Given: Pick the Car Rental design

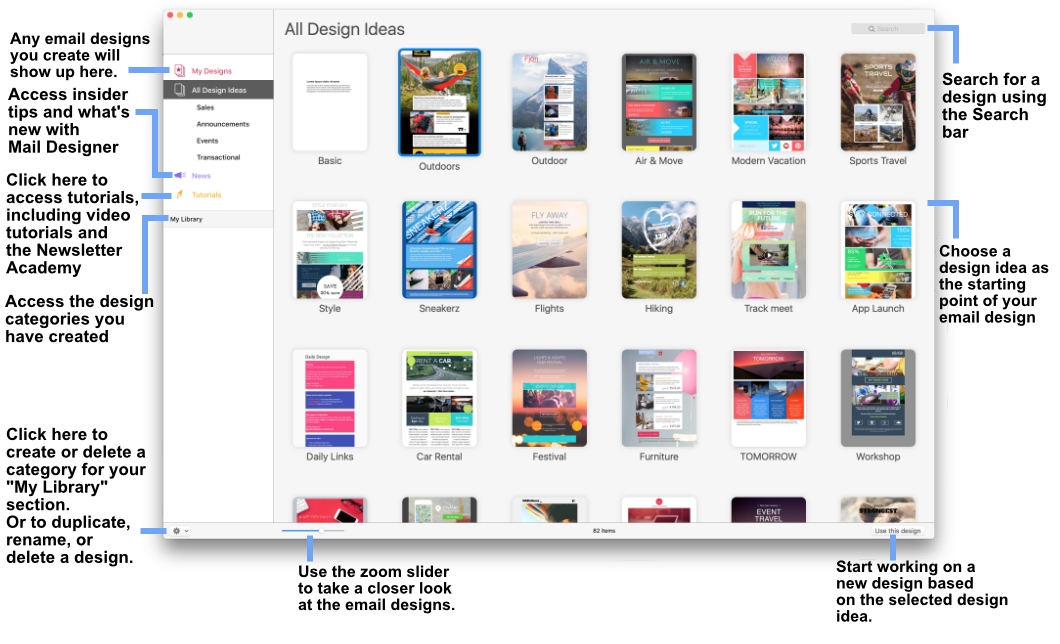Looking at the screenshot, I should [x=439, y=398].
